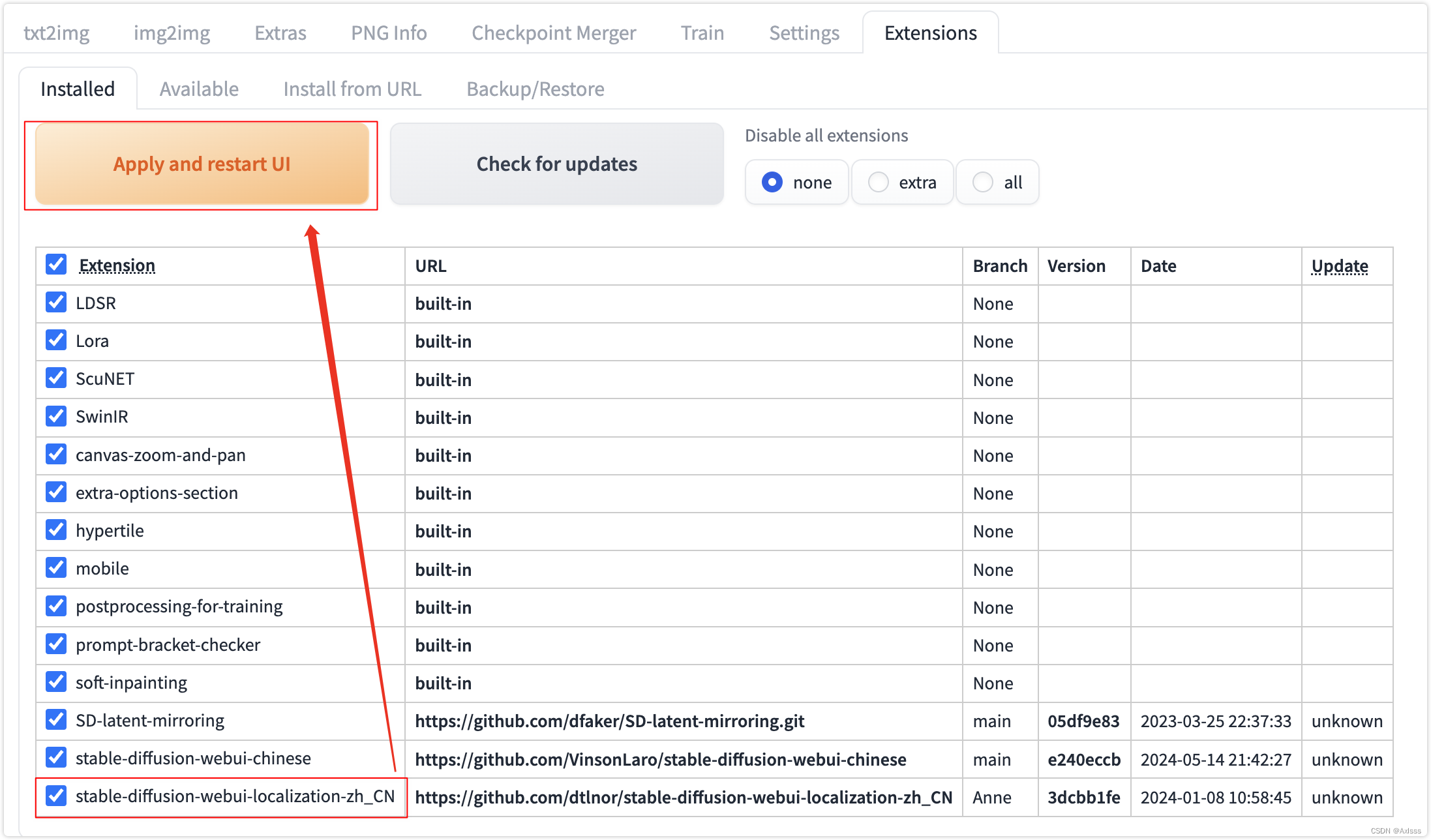Open Backup/Restore tab
1431x840 pixels.
coord(535,89)
